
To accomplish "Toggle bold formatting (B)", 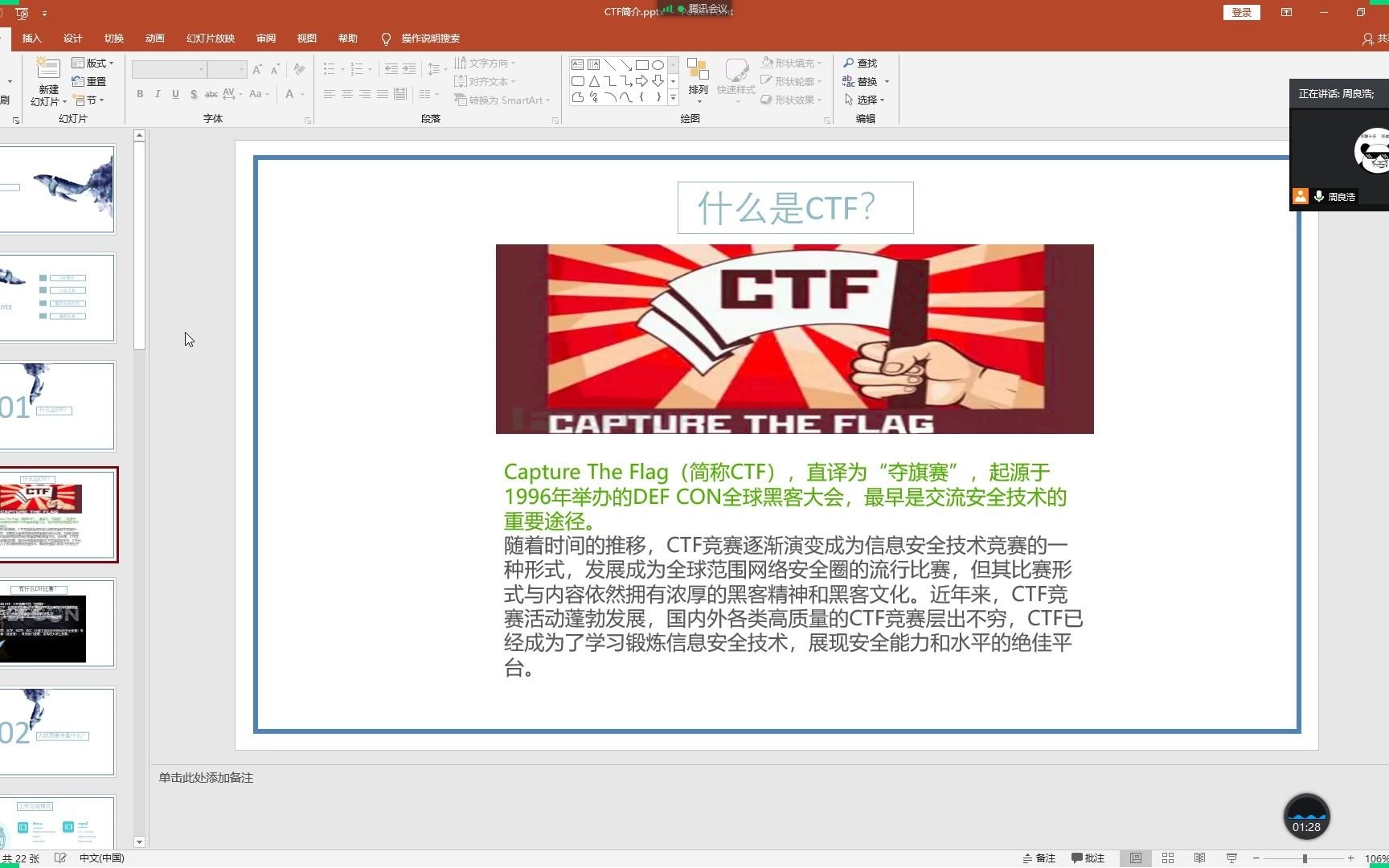I will (x=140, y=94).
